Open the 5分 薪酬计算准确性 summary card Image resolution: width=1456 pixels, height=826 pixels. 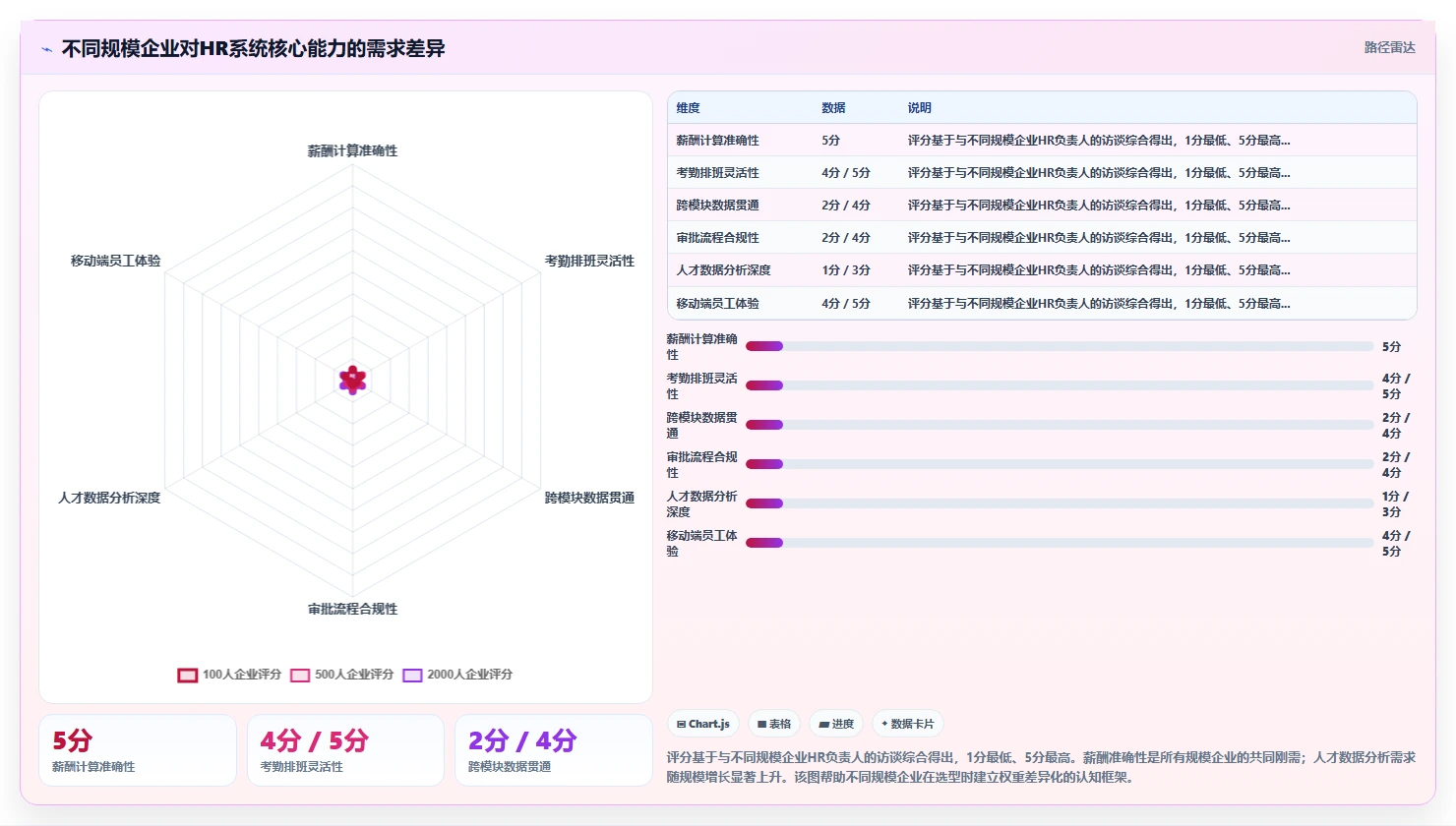click(138, 750)
